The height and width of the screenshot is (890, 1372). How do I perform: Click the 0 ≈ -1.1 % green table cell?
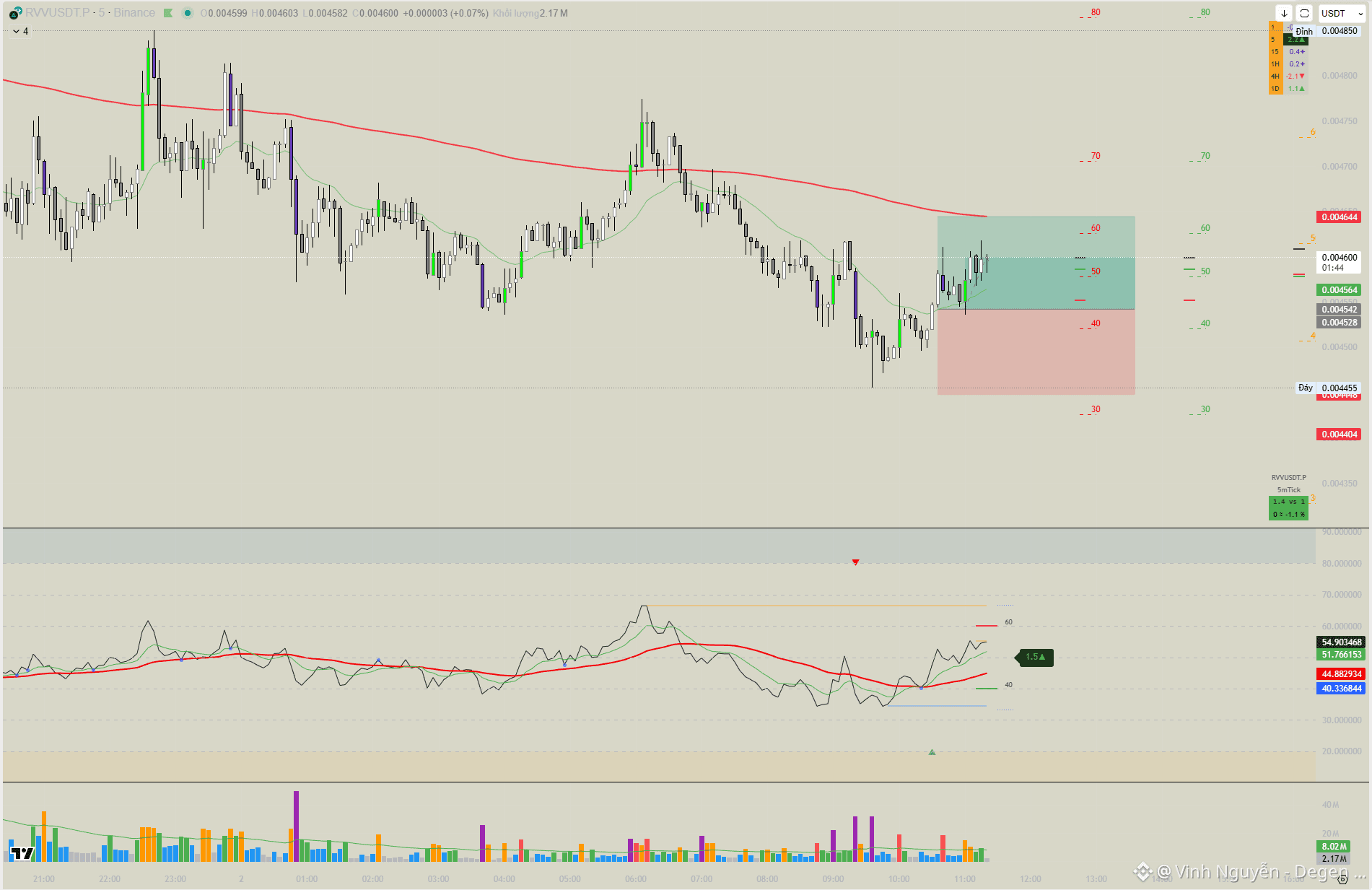click(1288, 514)
